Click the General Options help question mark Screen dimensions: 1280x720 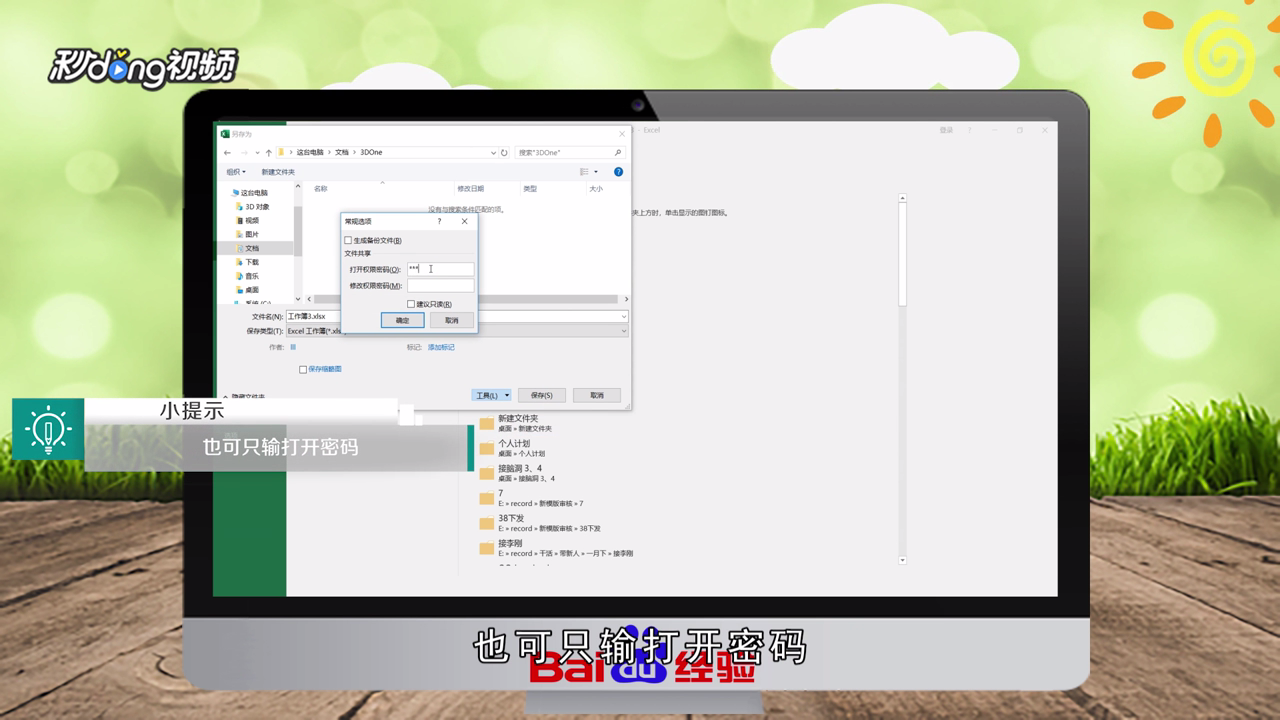click(439, 221)
